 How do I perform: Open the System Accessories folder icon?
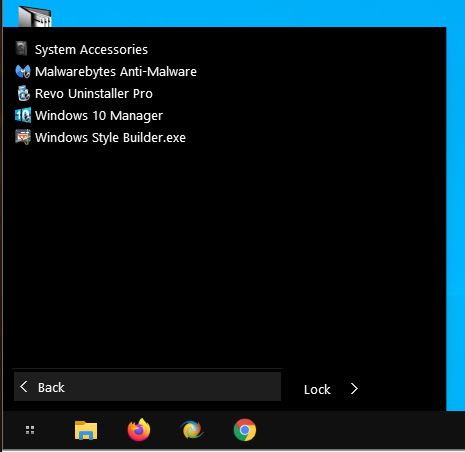[22, 49]
